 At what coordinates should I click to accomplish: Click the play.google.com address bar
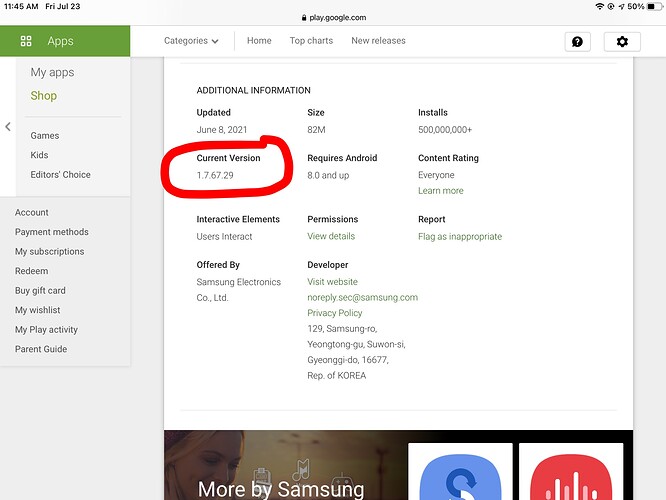click(333, 17)
